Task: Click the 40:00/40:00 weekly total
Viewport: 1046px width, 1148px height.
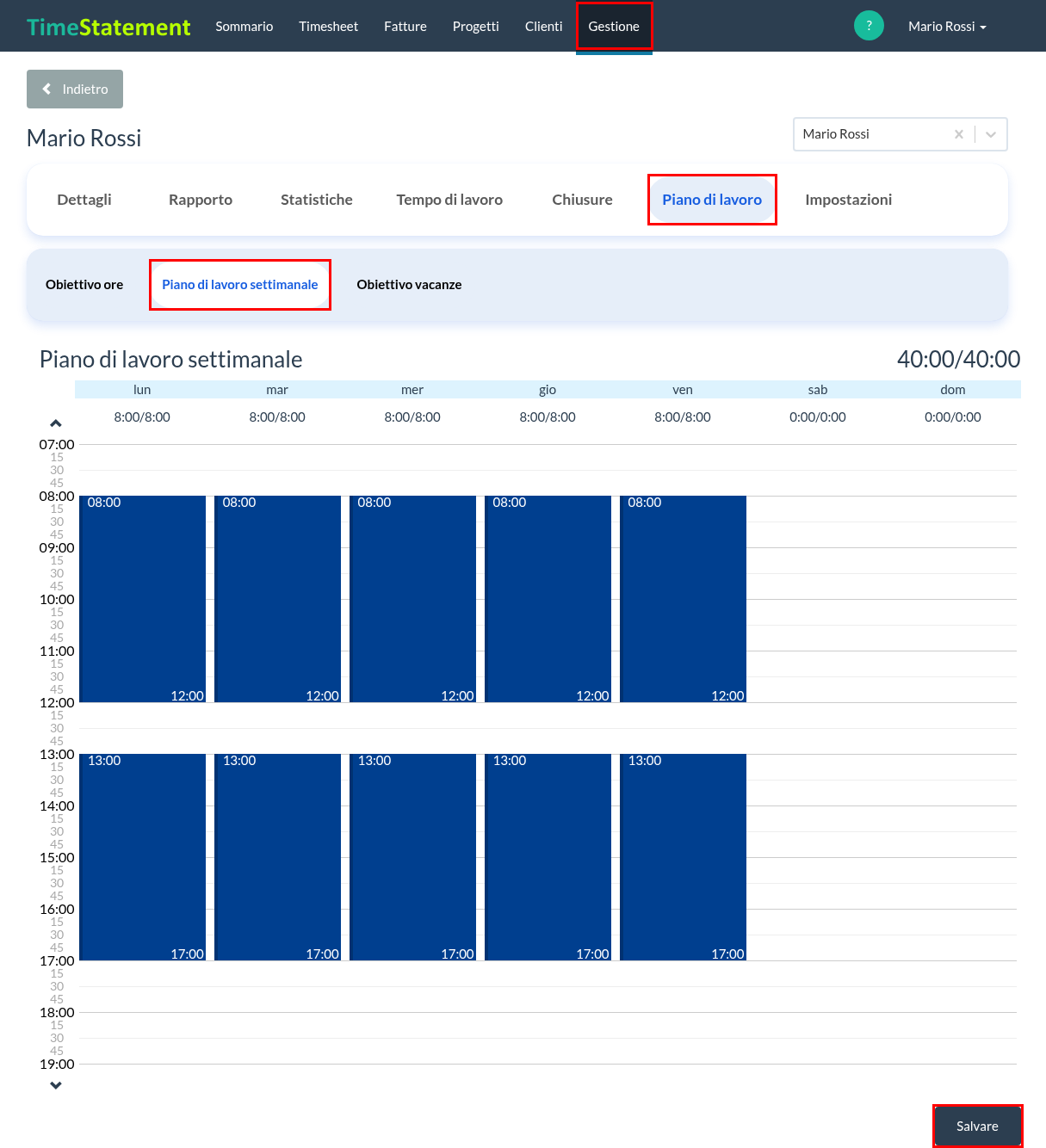Action: click(x=958, y=360)
